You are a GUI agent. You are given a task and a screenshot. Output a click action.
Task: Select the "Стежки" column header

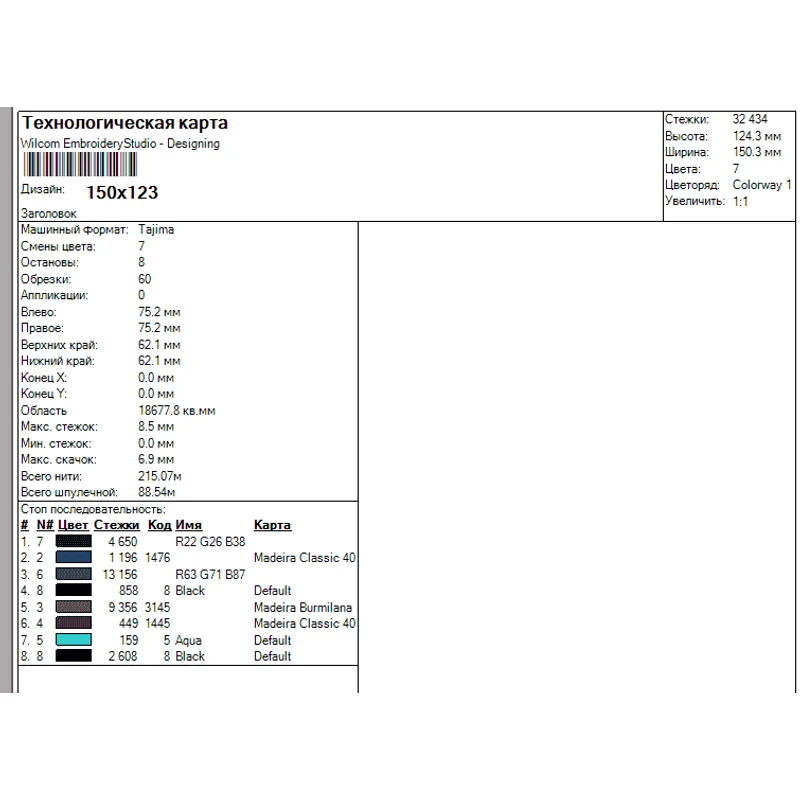117,525
